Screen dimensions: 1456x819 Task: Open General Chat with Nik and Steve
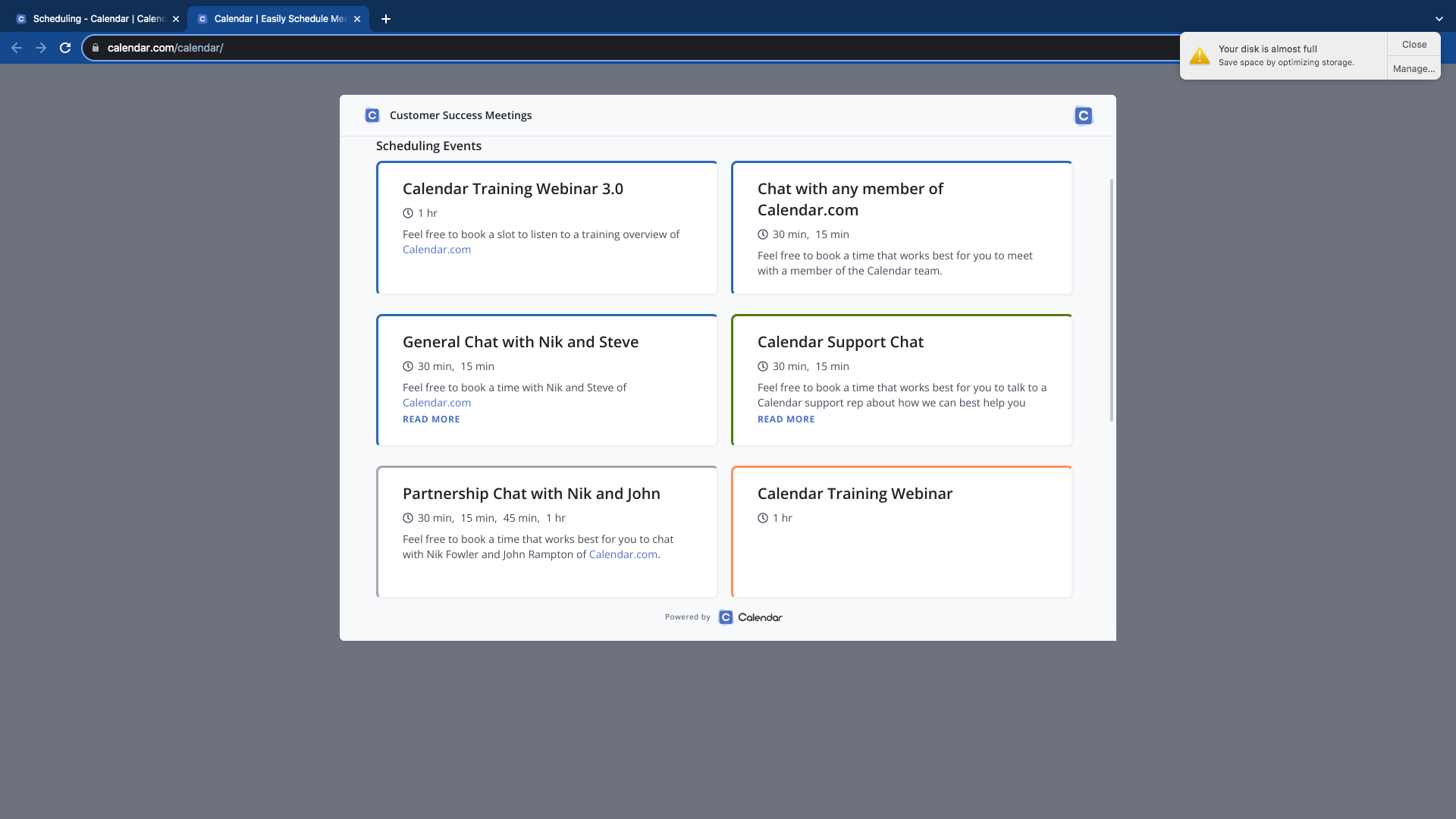(547, 380)
